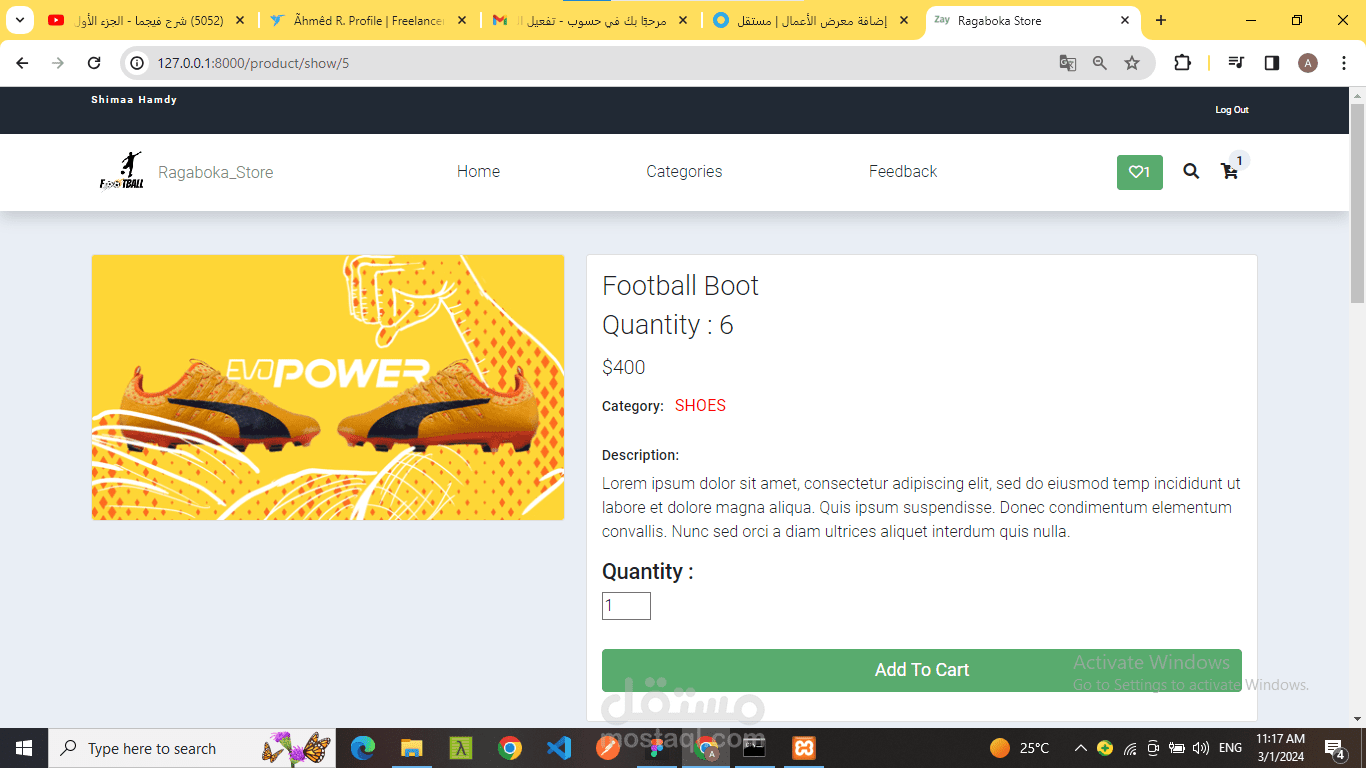View site information icon in address bar

tap(139, 63)
